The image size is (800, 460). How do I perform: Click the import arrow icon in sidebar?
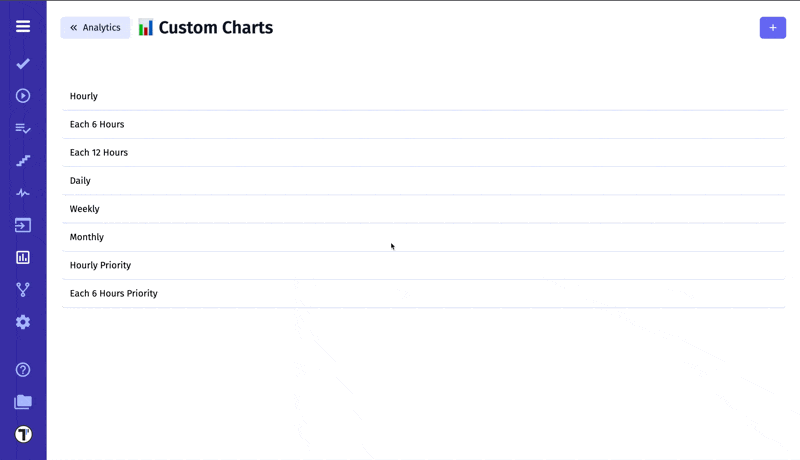(23, 225)
